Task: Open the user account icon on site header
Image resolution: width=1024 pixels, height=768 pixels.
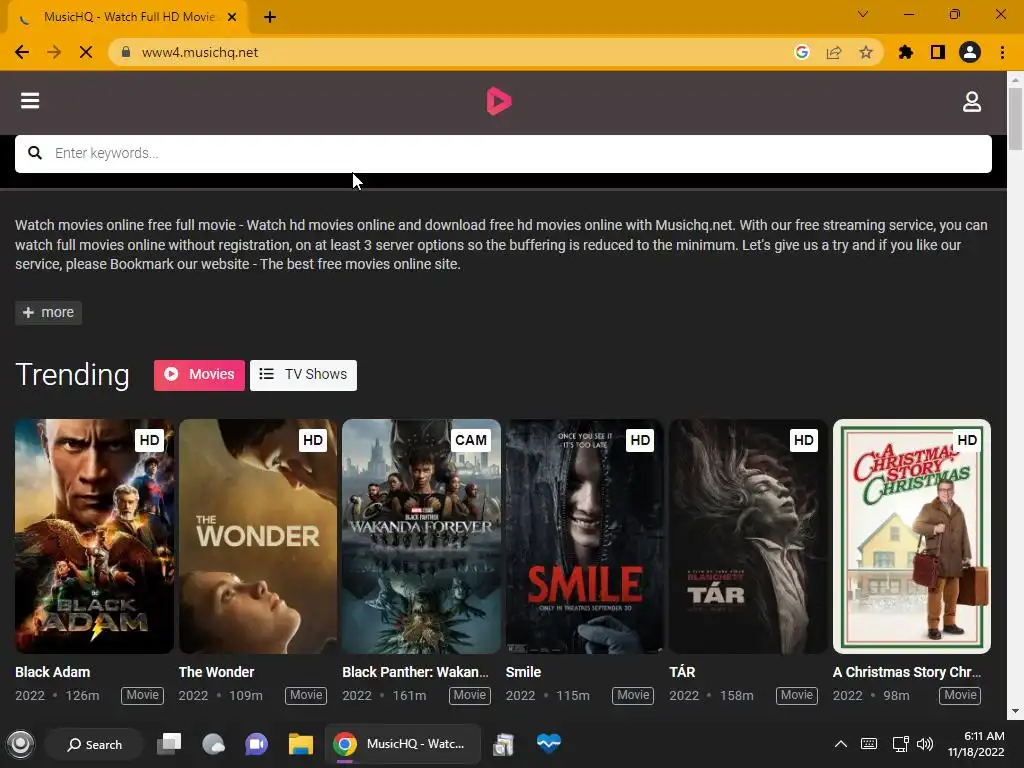Action: [972, 102]
